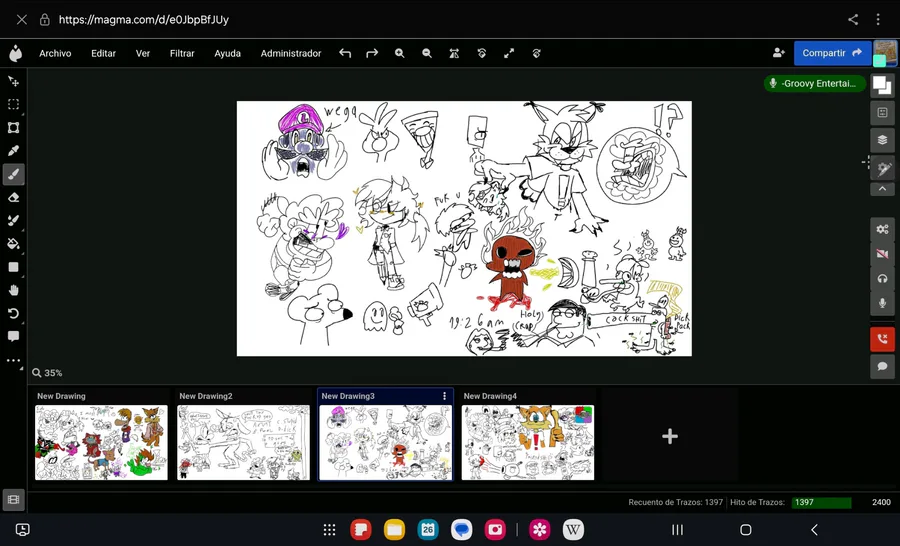Image resolution: width=900 pixels, height=546 pixels.
Task: Open the Archivo menu
Action: point(55,53)
